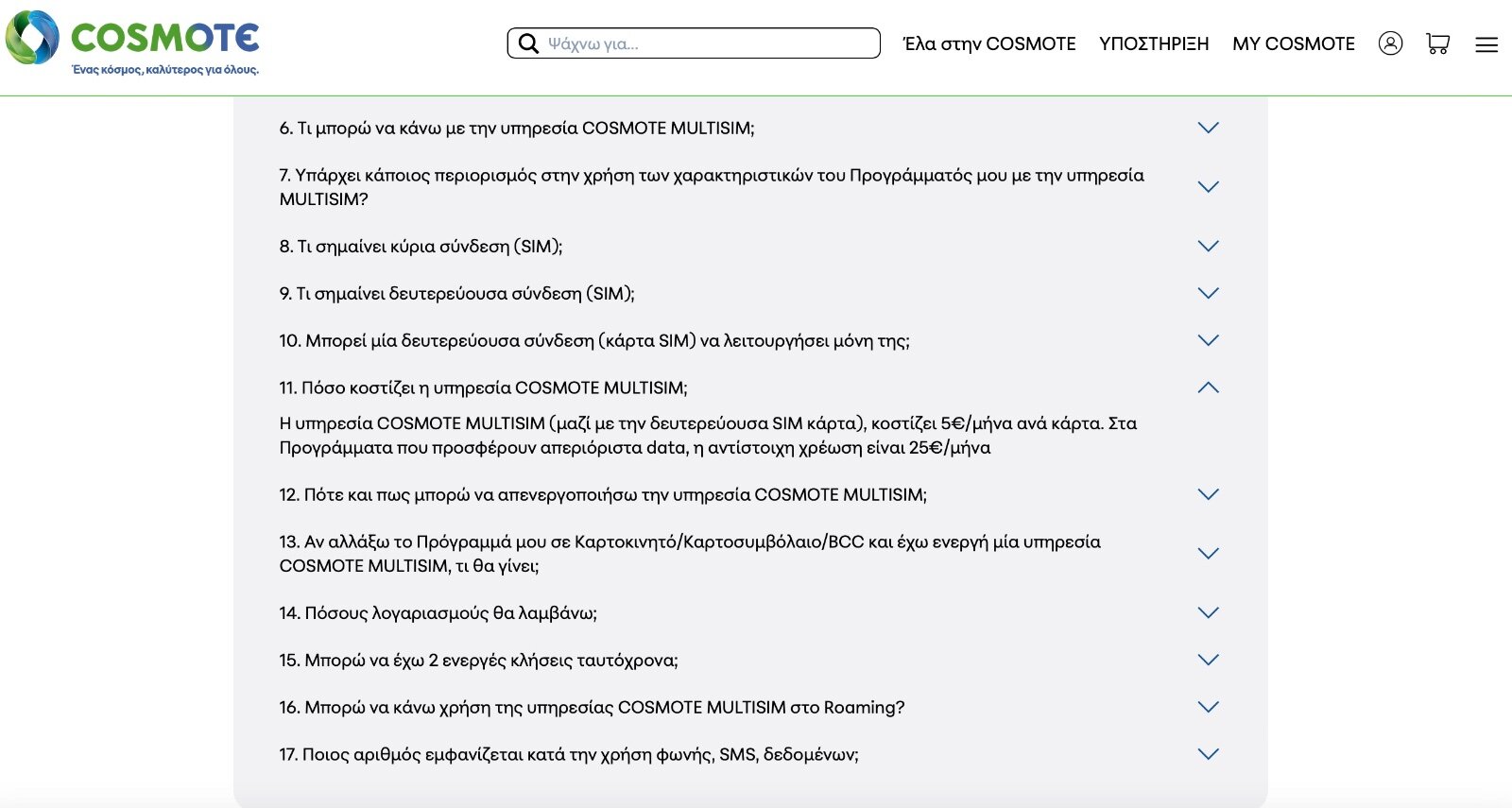Screen dimensions: 1512x808
Task: Click the COSMOTE logo
Action: click(132, 43)
